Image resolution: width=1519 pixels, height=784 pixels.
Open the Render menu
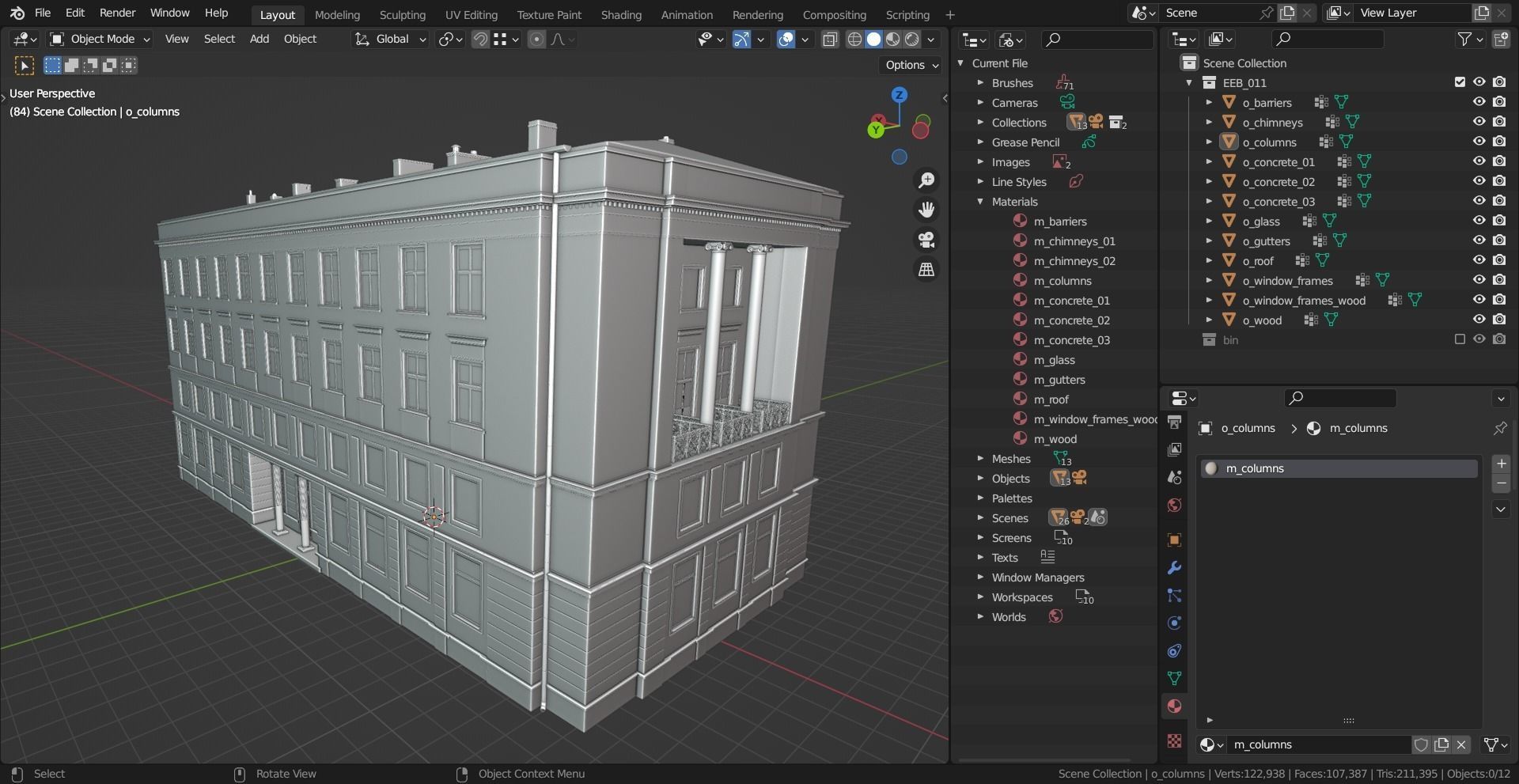pos(117,13)
